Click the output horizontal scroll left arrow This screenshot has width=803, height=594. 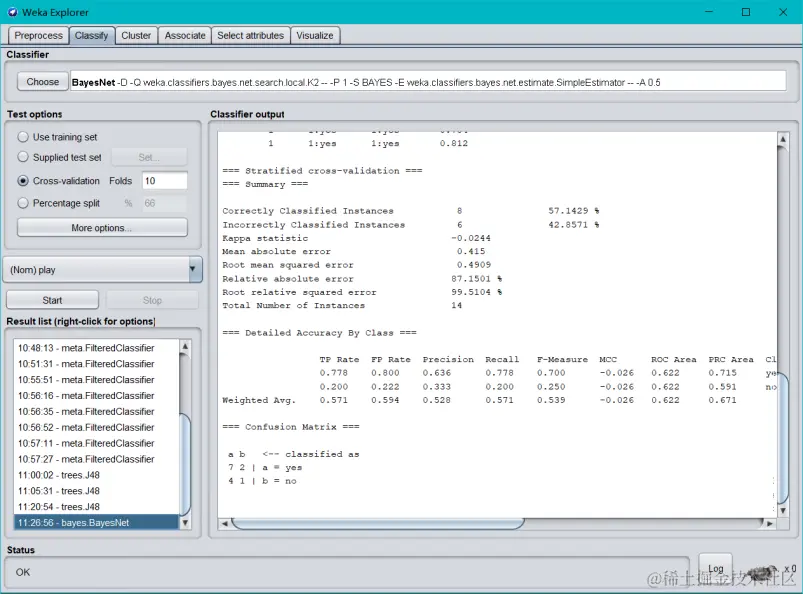224,523
